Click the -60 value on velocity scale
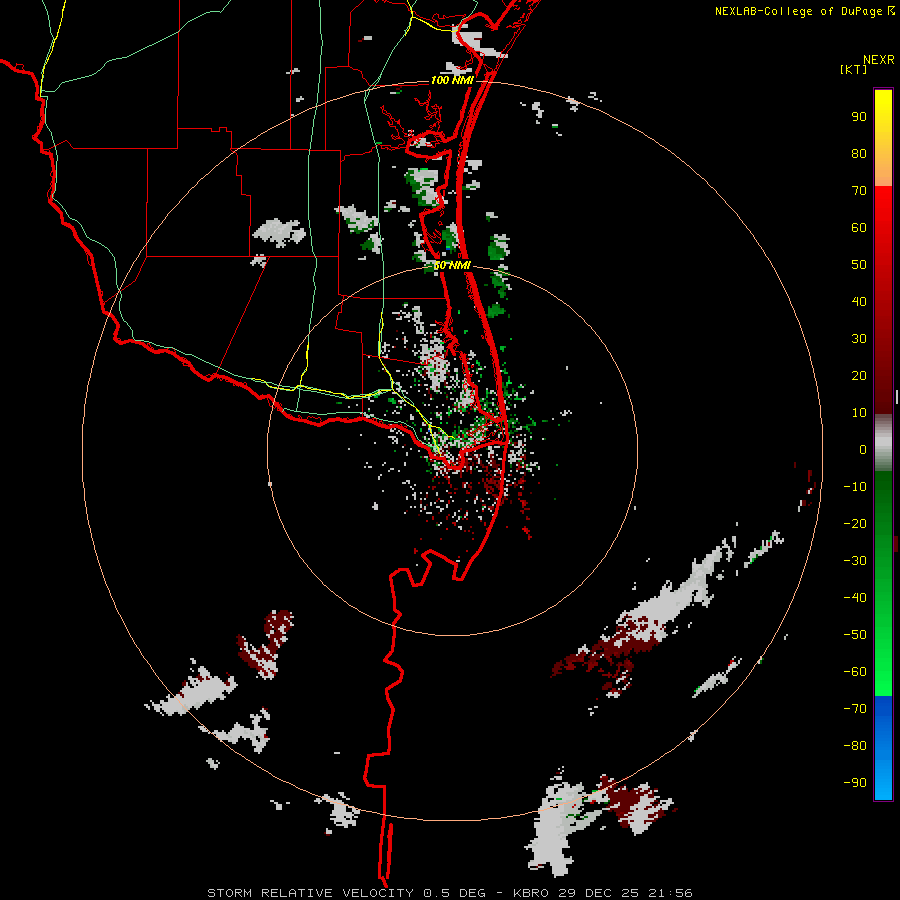Image resolution: width=900 pixels, height=900 pixels. coord(855,672)
